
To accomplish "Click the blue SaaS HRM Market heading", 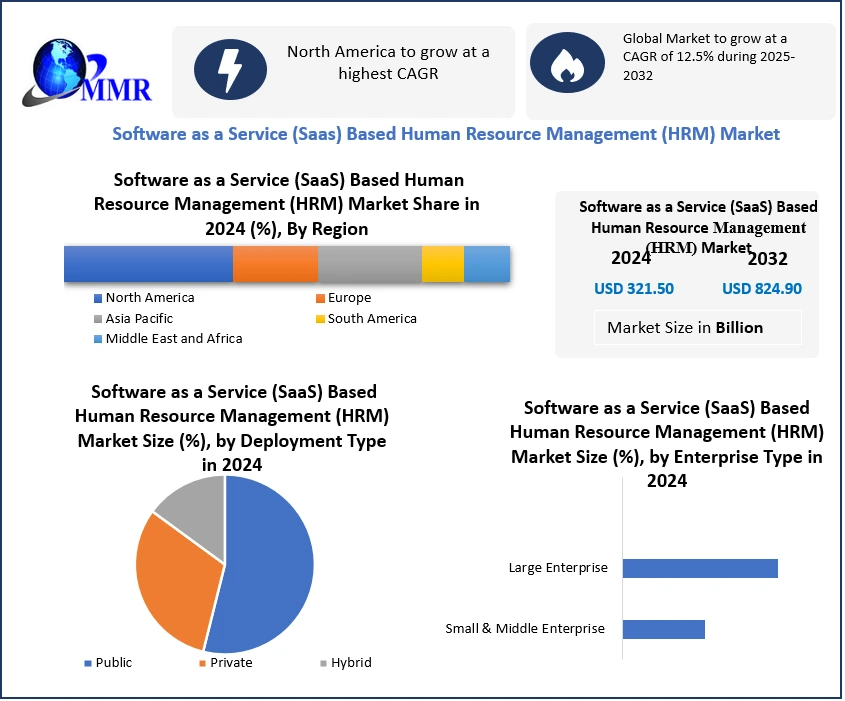I will click(x=446, y=133).
